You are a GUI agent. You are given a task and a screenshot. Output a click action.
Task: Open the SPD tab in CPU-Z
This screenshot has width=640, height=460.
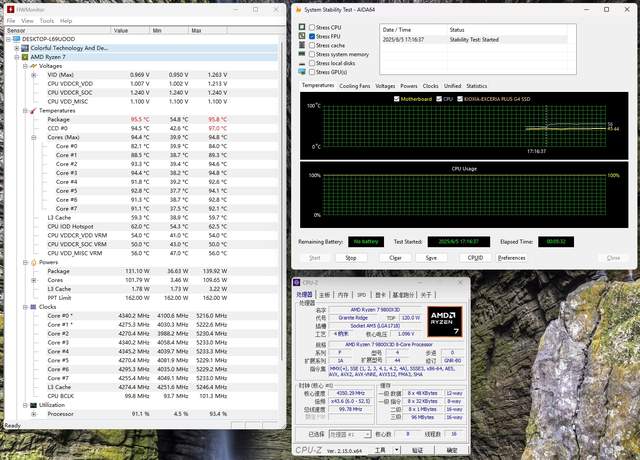pyautogui.click(x=362, y=295)
